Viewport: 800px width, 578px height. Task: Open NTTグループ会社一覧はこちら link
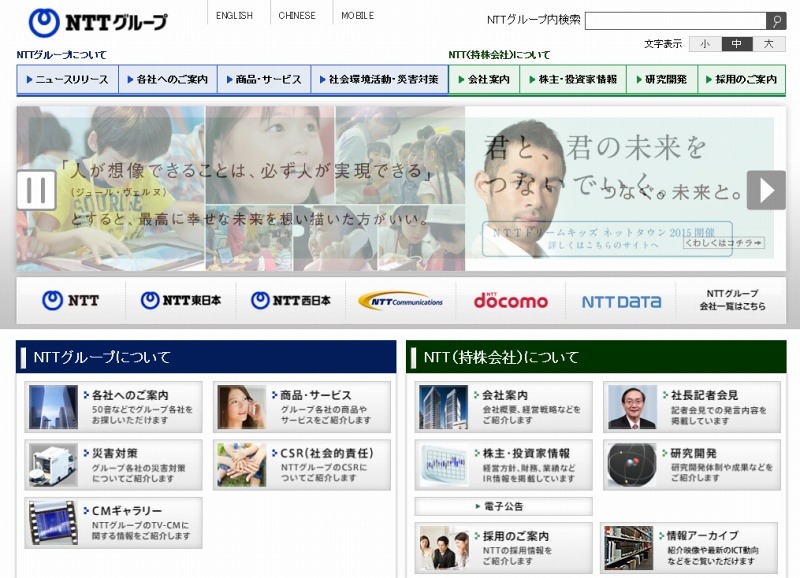click(x=732, y=300)
